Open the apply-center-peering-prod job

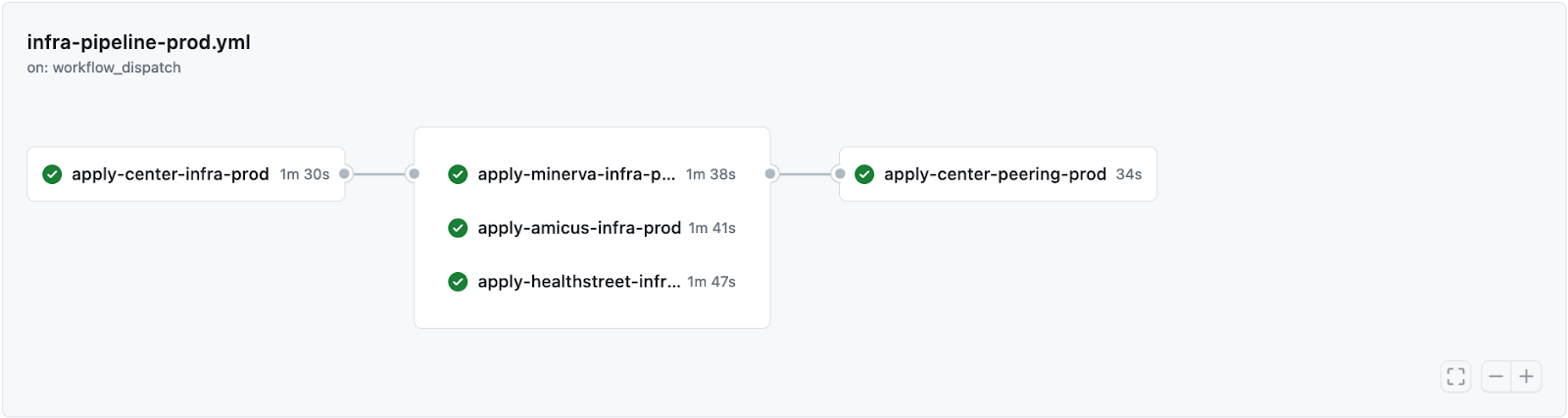[x=995, y=174]
